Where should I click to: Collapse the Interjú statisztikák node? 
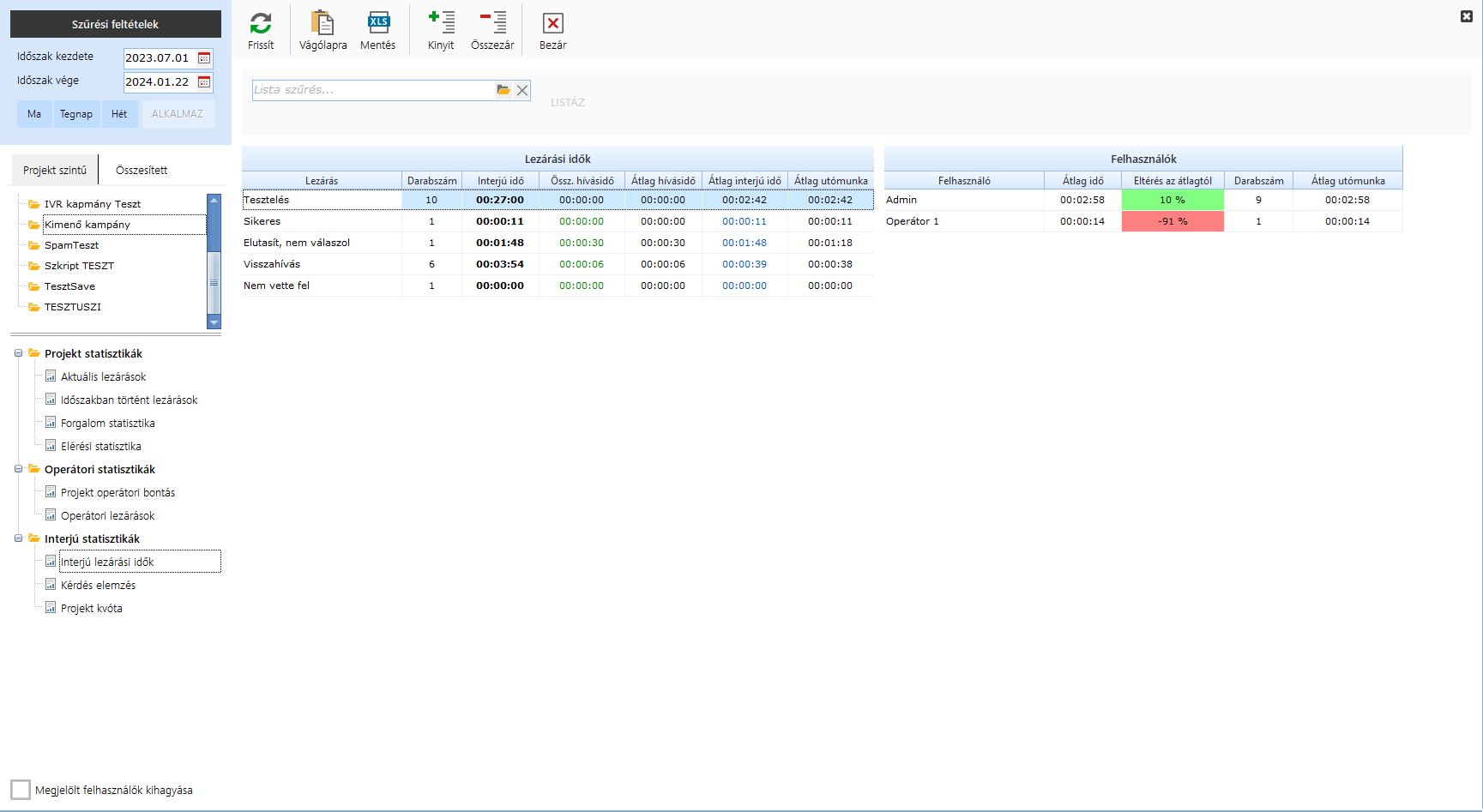18,538
